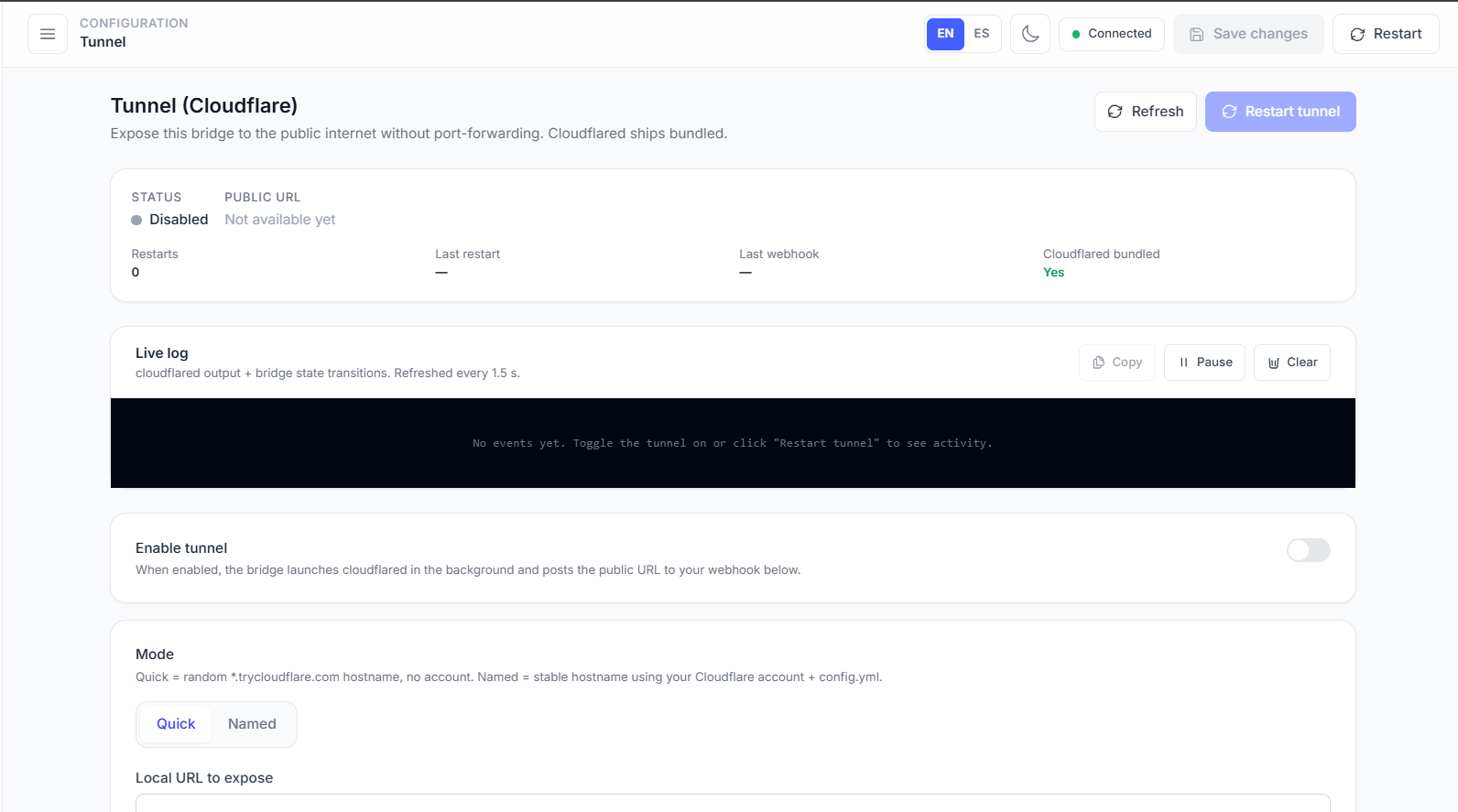Toggle dark mode moon icon
This screenshot has width=1458, height=812.
tap(1030, 34)
